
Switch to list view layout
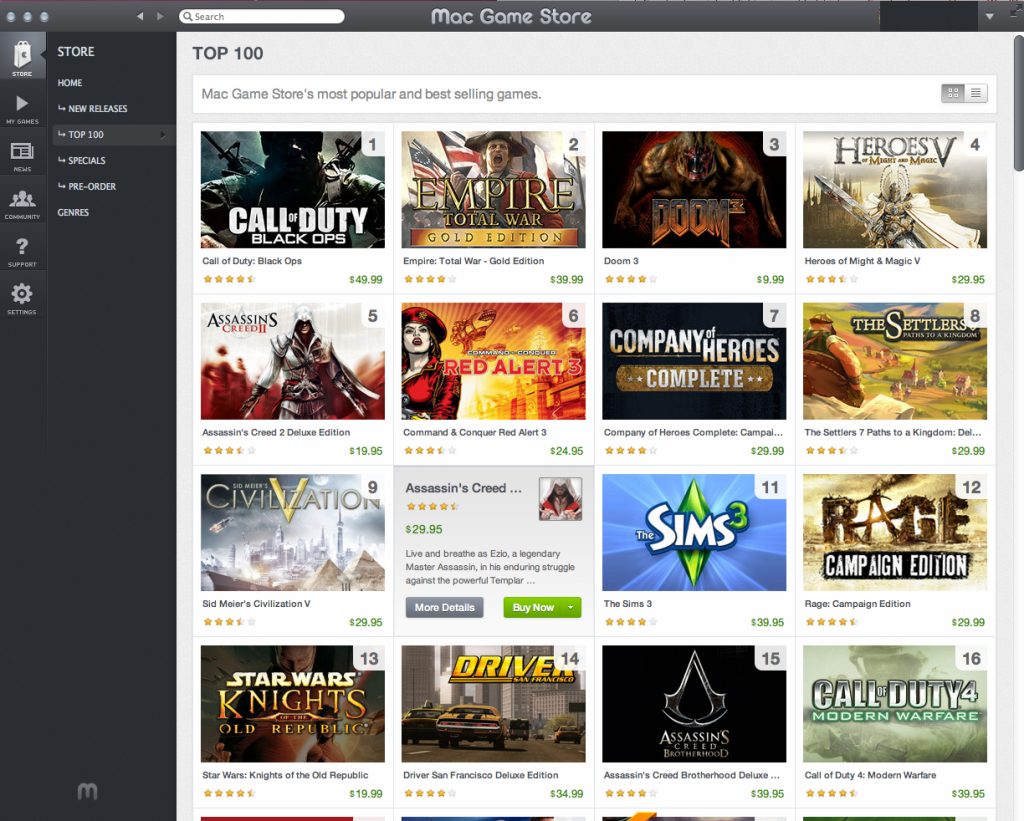976,93
